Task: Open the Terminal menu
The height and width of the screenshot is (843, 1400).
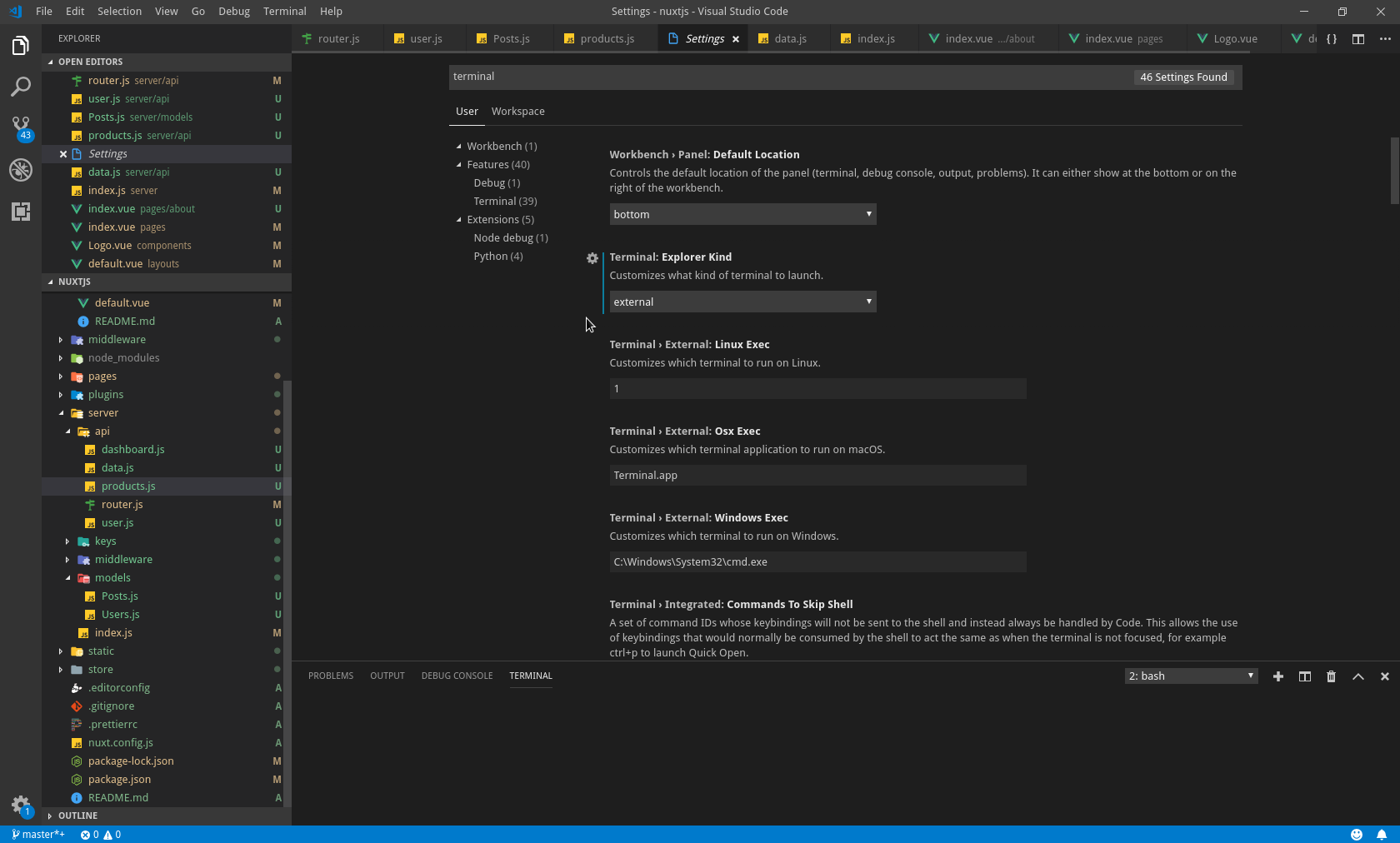Action: (284, 11)
